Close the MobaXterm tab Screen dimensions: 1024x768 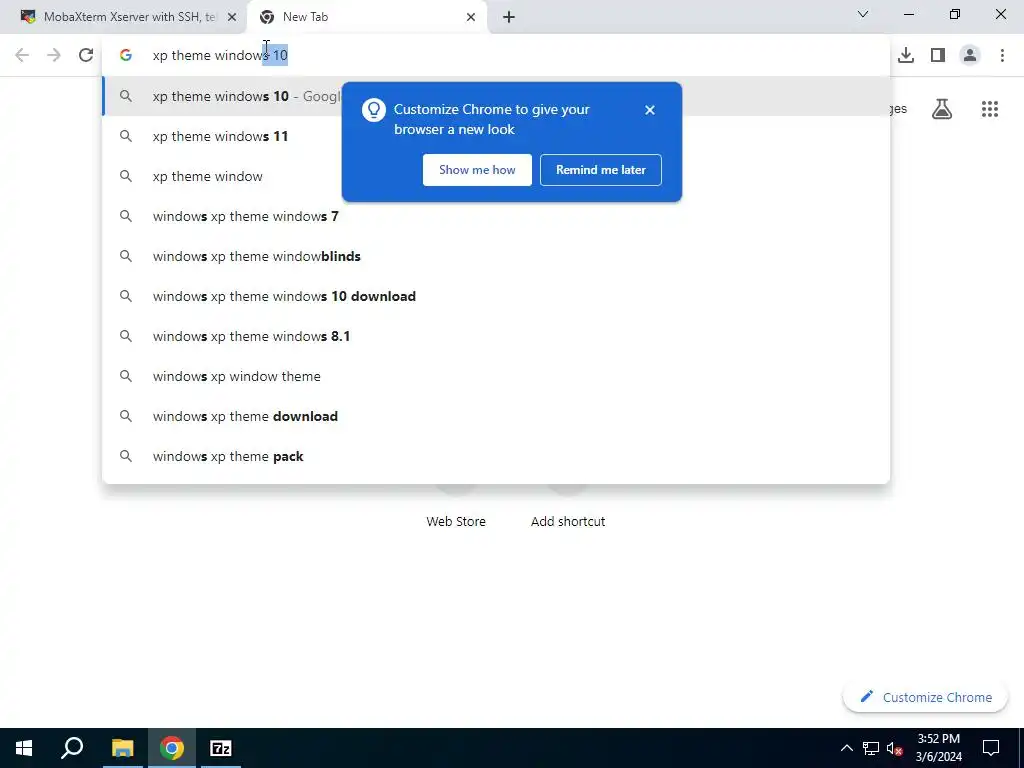point(232,17)
